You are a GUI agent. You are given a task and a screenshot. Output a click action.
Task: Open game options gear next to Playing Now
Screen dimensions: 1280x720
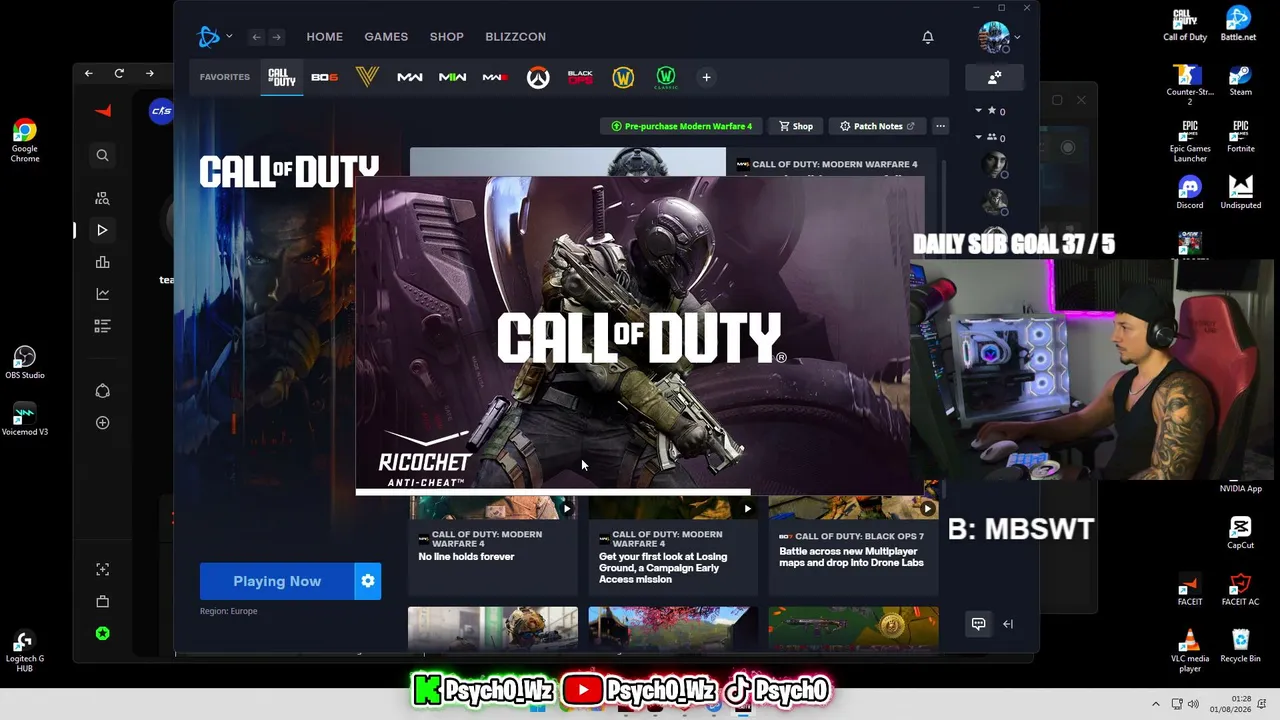[368, 581]
